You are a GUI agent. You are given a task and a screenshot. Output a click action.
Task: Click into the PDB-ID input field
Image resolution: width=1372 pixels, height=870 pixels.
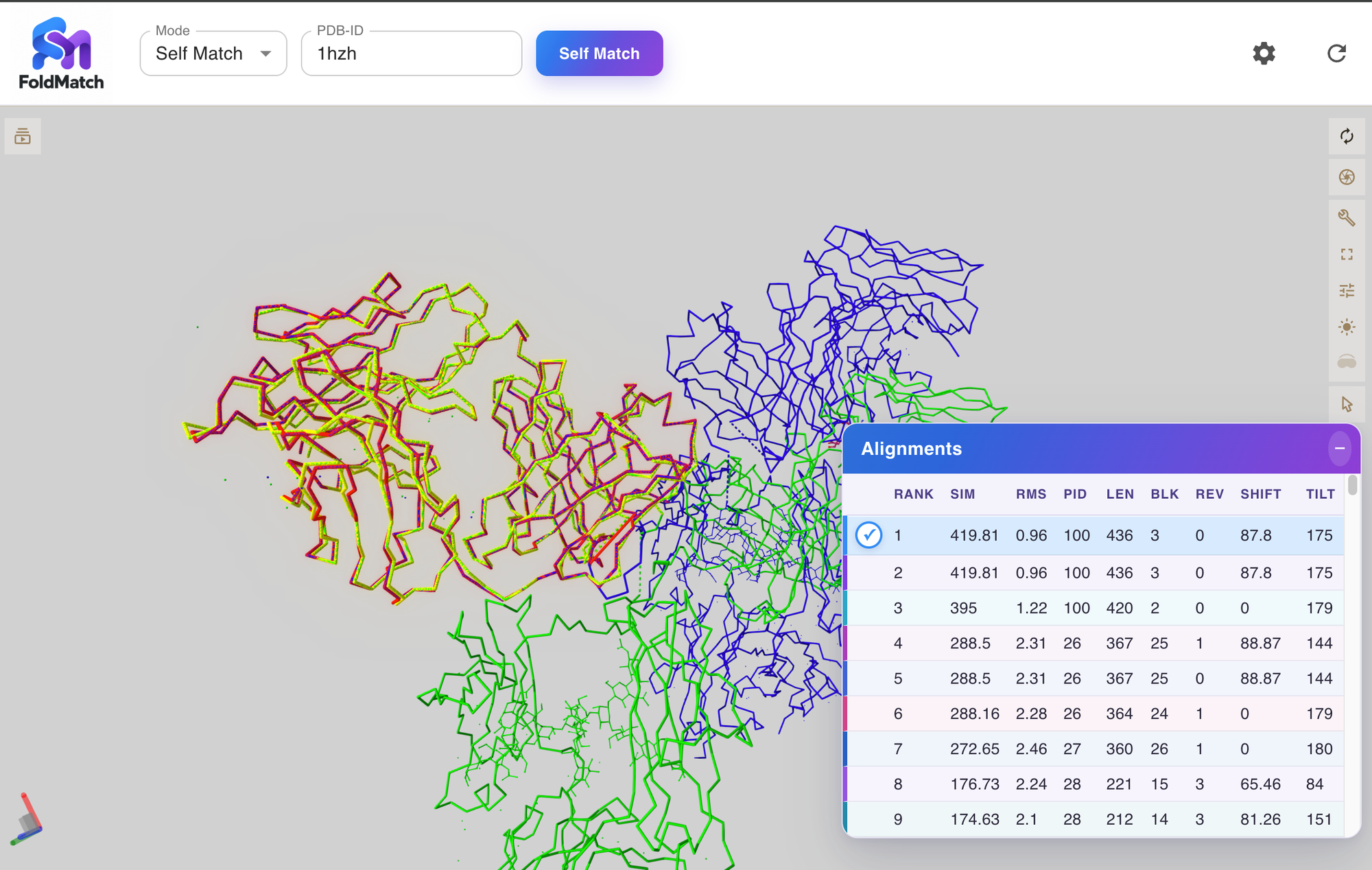pyautogui.click(x=412, y=54)
